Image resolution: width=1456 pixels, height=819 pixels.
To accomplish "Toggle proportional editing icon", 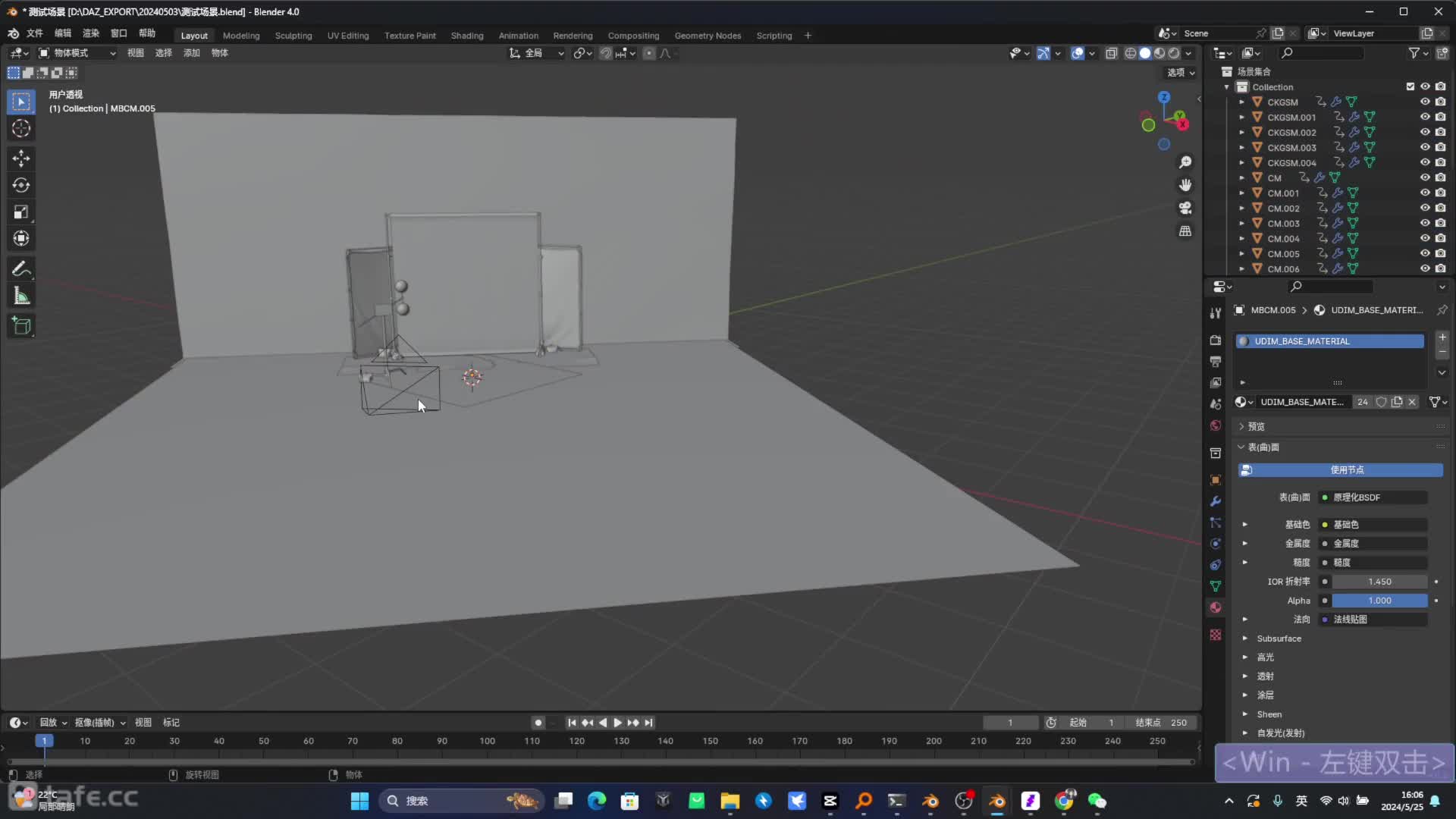I will pyautogui.click(x=649, y=53).
